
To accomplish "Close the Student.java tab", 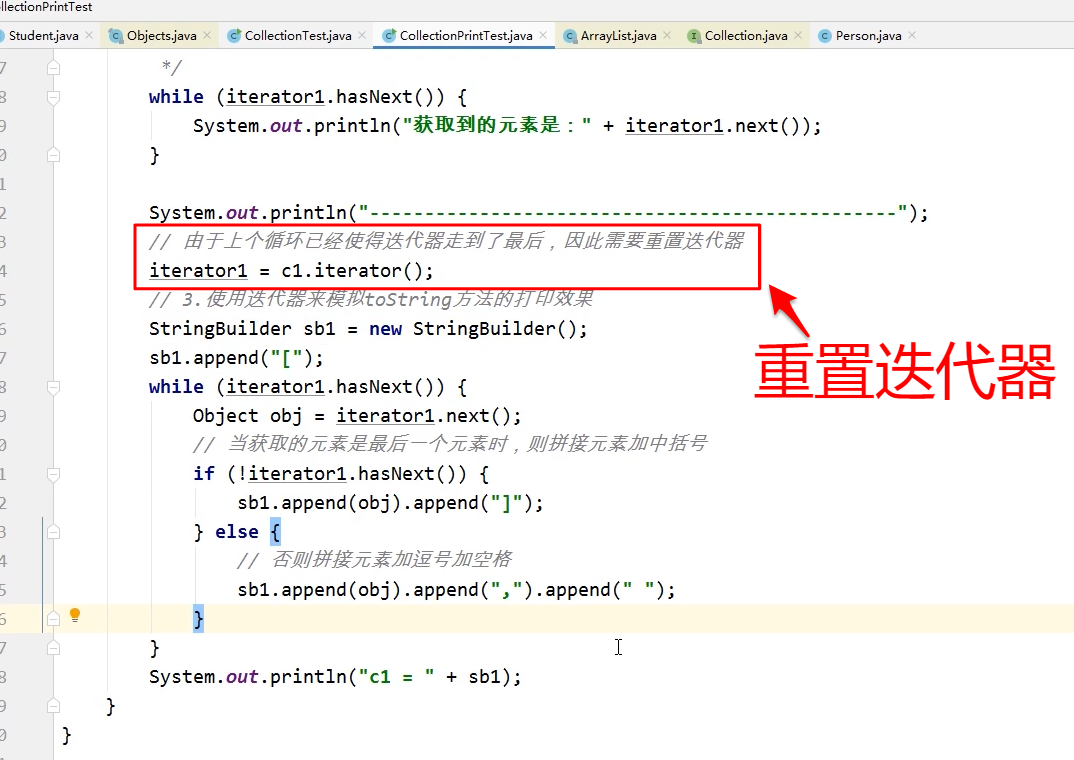I will click(89, 35).
